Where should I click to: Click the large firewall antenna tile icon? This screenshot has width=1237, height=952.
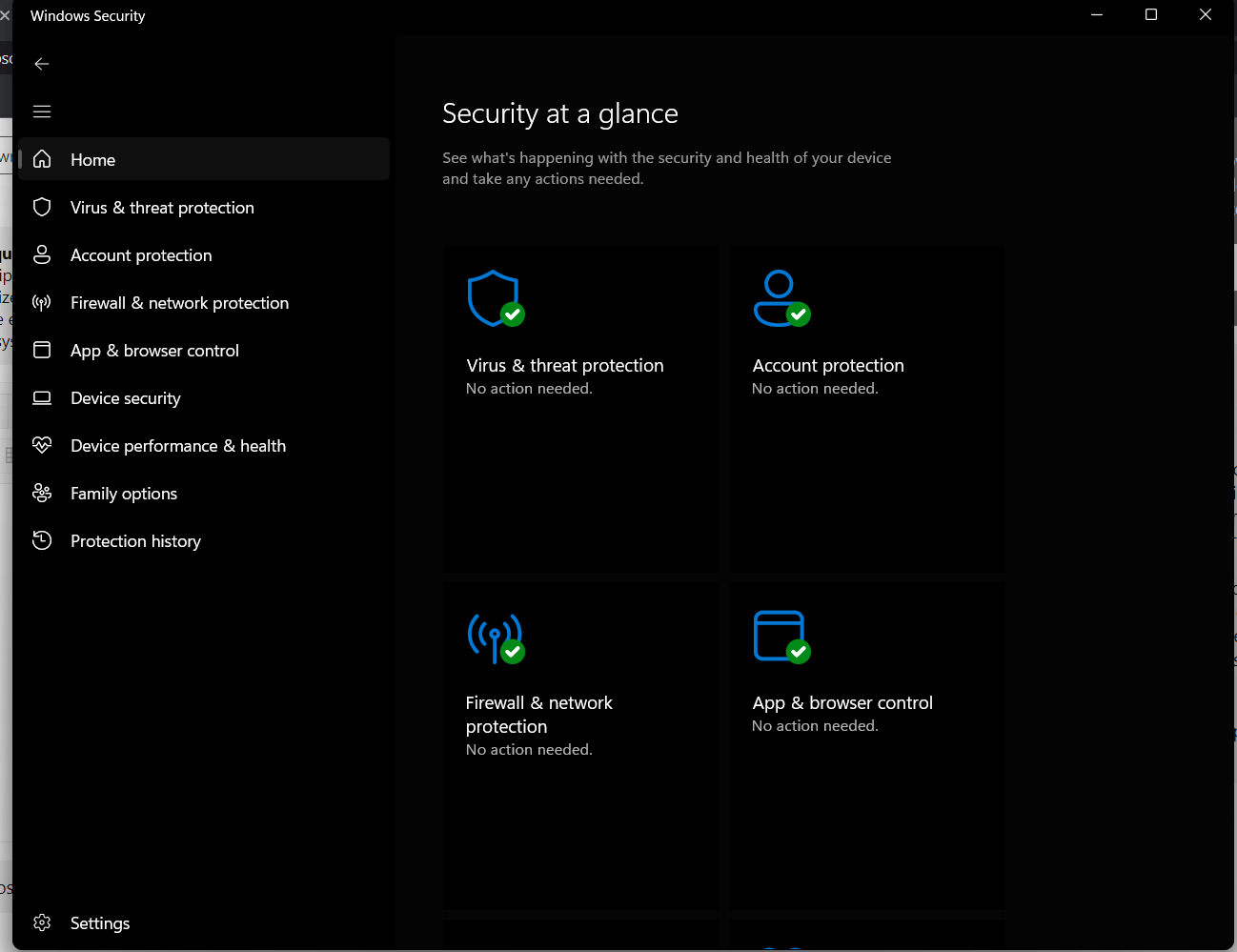point(496,638)
